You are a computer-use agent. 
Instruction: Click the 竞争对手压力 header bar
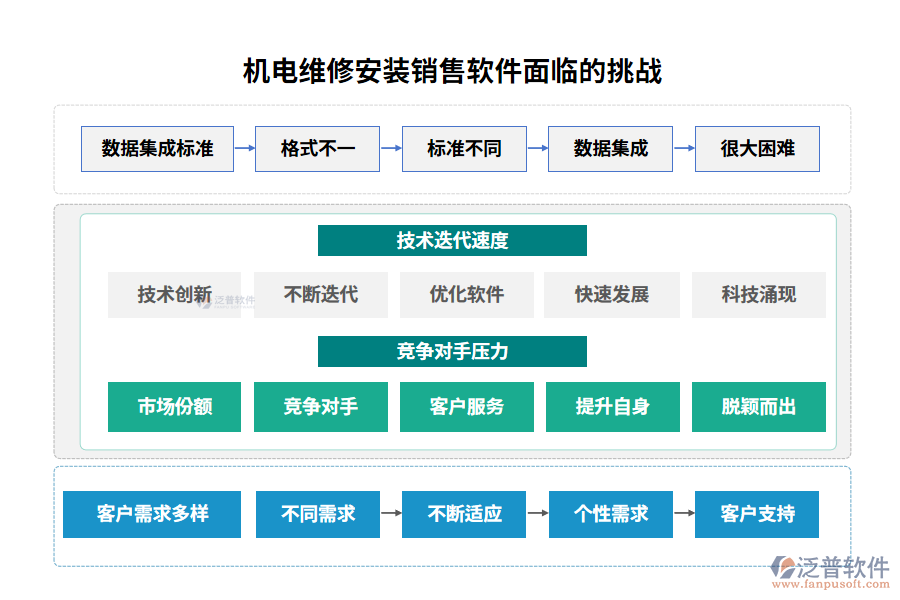coord(452,351)
